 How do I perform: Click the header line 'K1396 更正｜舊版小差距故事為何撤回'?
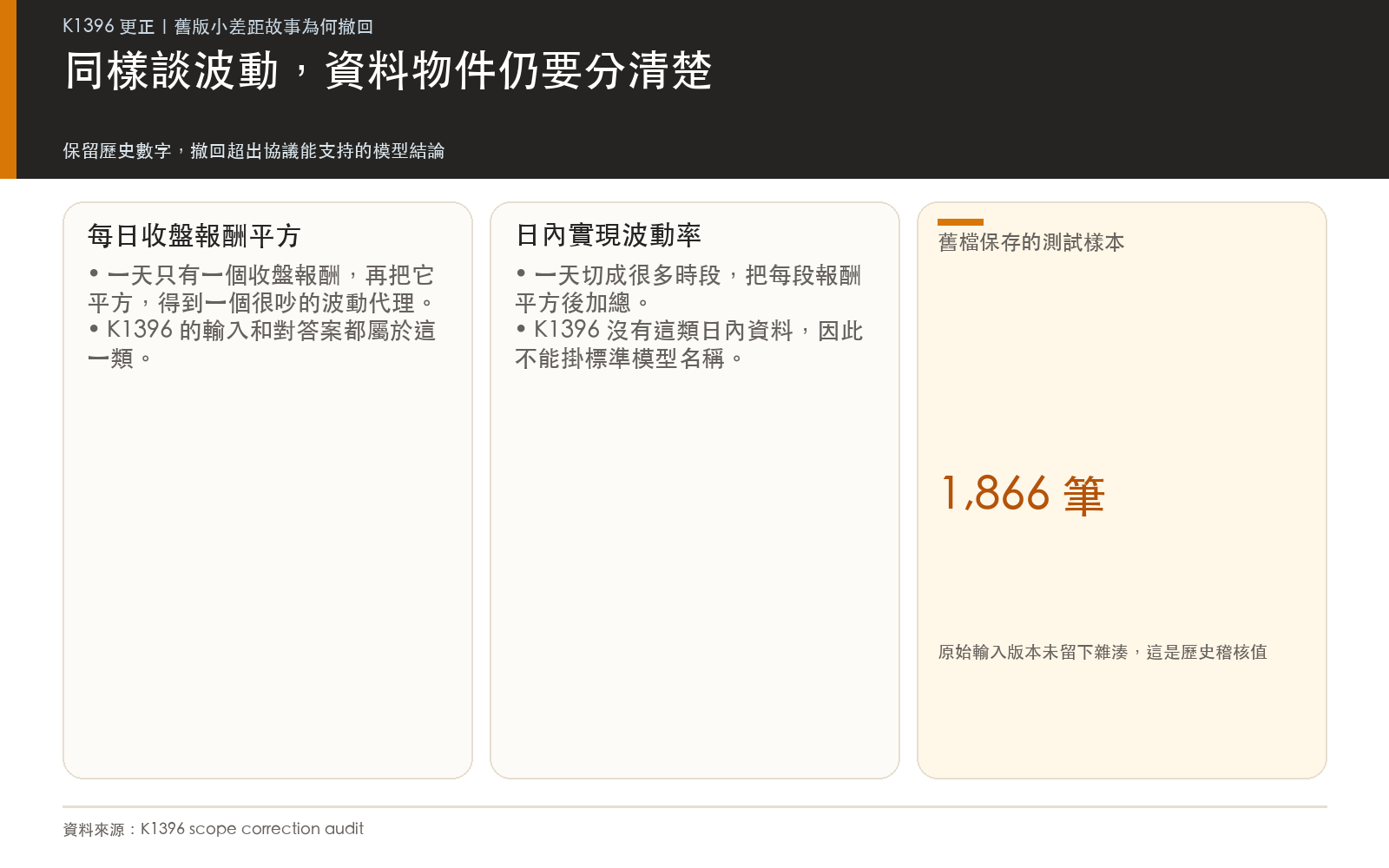(x=218, y=27)
